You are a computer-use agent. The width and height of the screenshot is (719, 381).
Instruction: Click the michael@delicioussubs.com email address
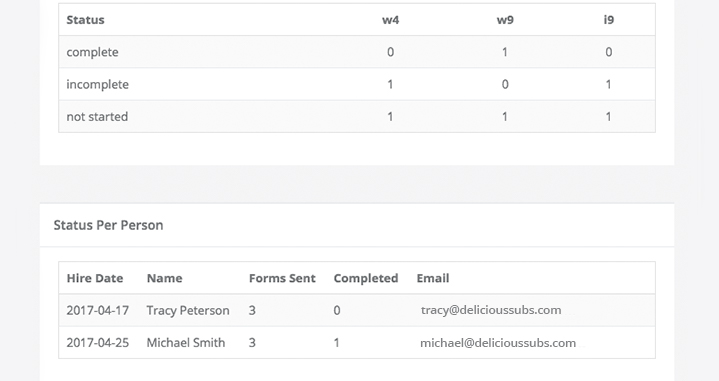coord(498,343)
